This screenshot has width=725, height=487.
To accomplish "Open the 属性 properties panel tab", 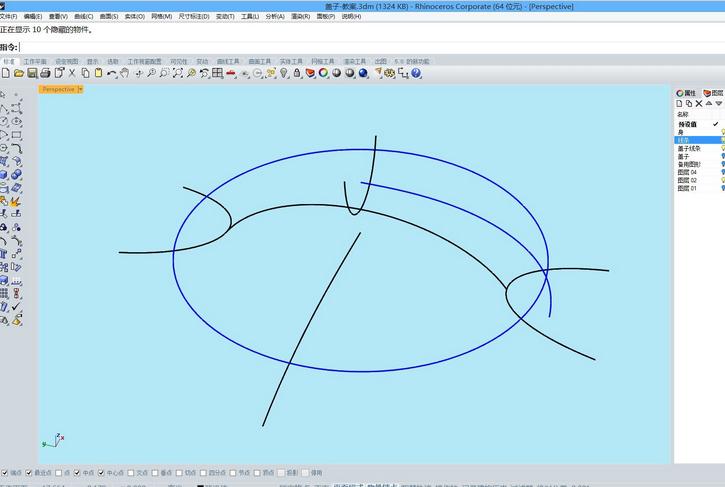I will 686,93.
